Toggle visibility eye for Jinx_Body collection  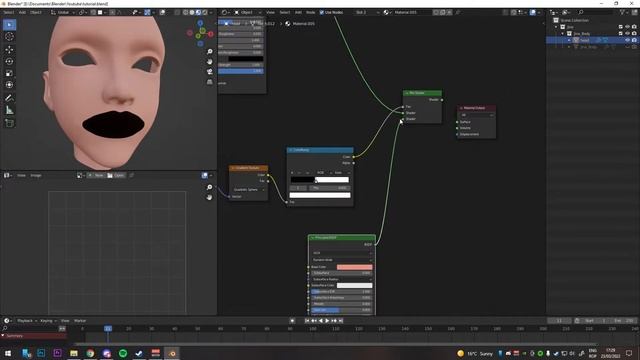point(627,33)
